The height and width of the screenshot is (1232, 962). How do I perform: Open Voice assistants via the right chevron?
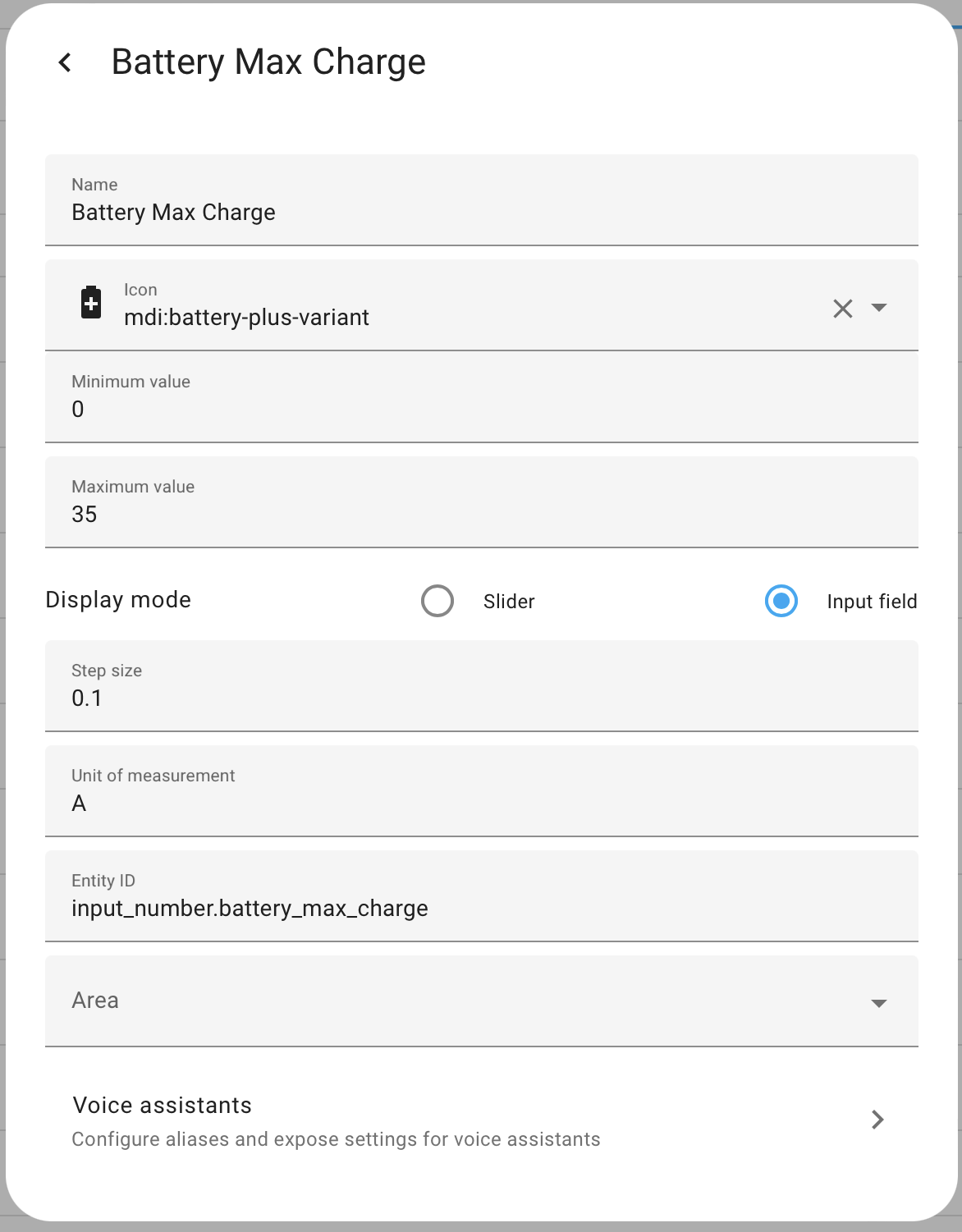877,1120
